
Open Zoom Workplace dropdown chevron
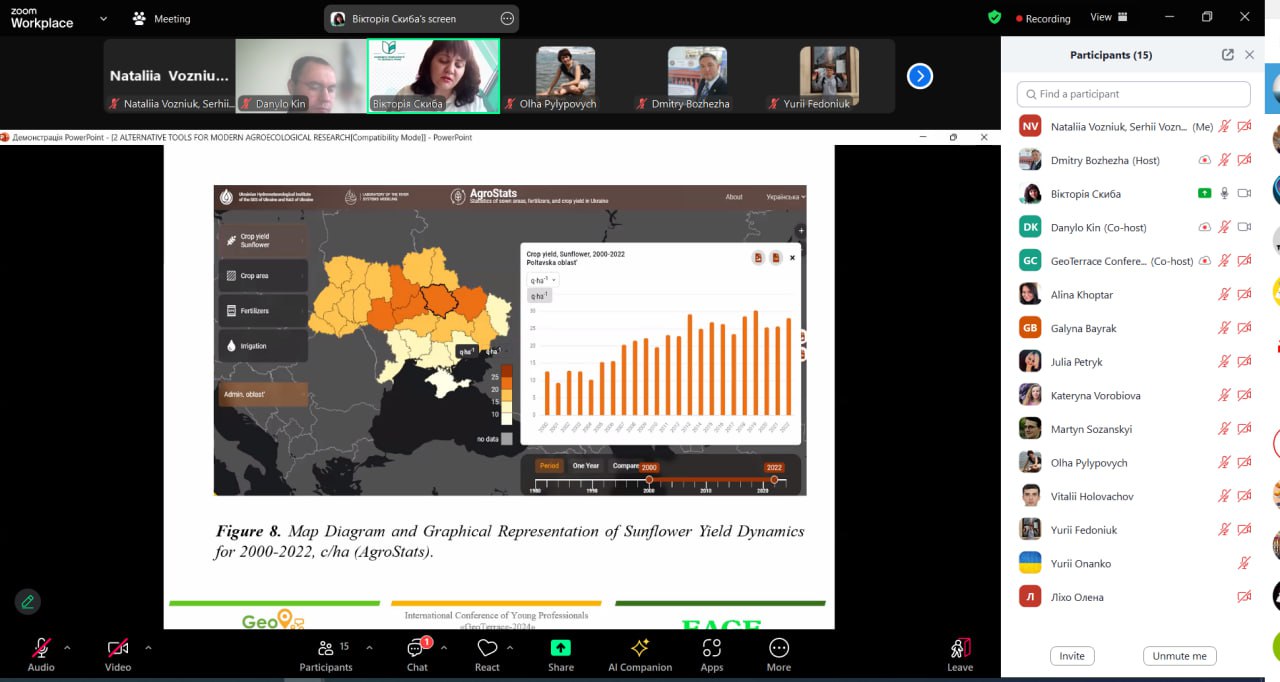pyautogui.click(x=104, y=18)
